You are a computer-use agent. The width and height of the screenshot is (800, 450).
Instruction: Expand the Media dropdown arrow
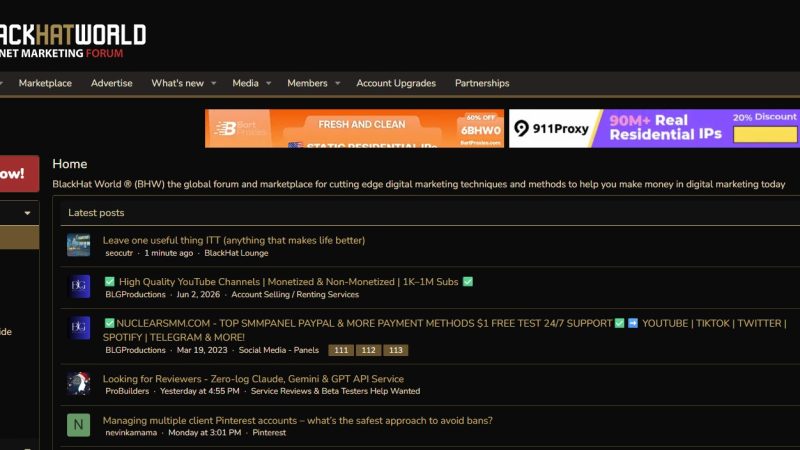268,83
